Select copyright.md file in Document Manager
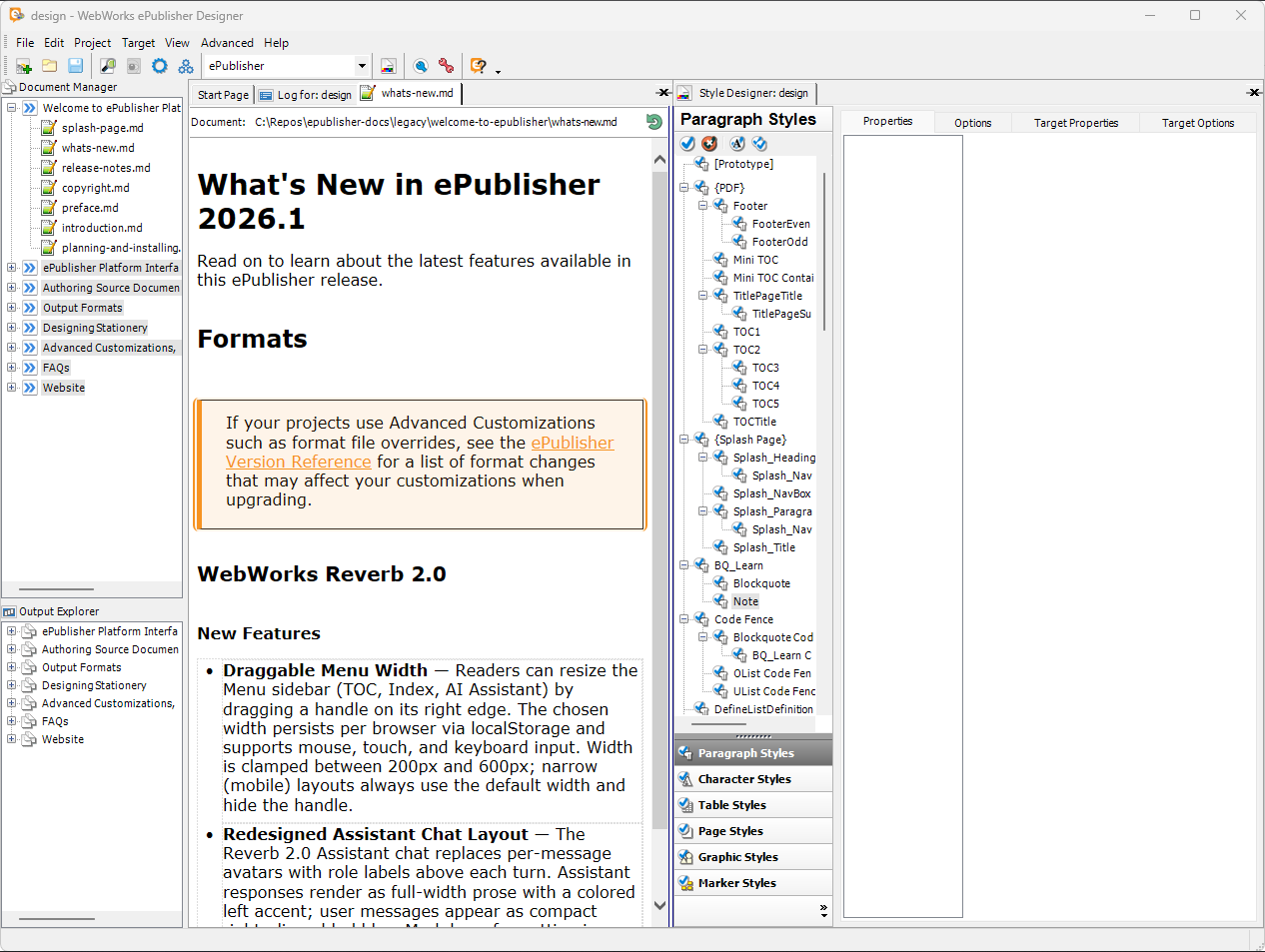This screenshot has width=1265, height=952. [95, 188]
